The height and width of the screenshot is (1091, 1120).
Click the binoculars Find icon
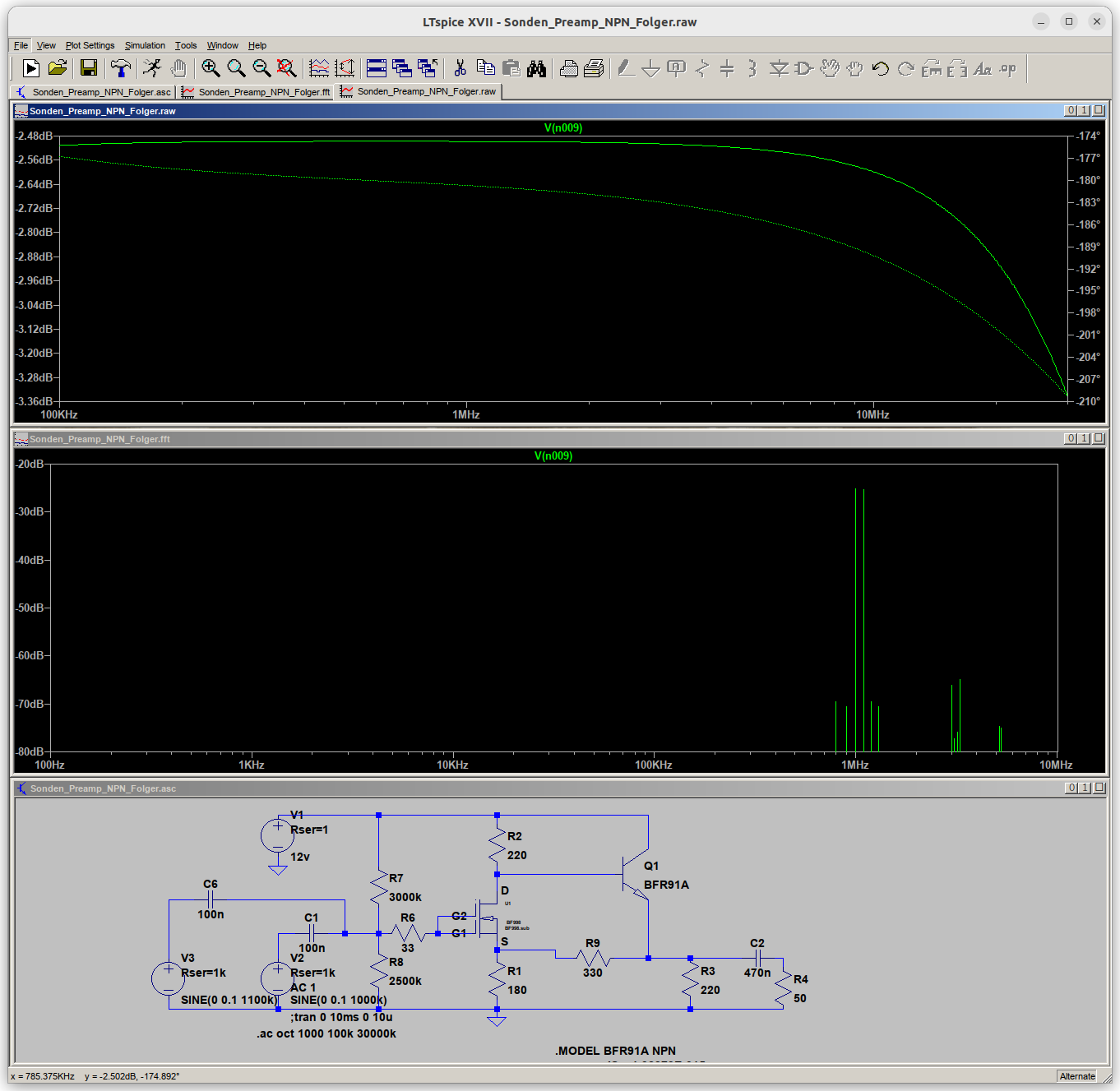[537, 68]
